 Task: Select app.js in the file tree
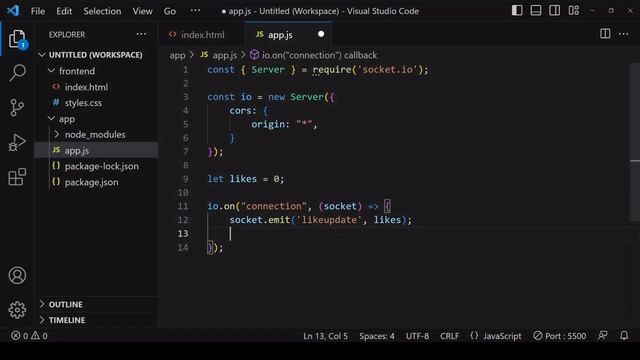[77, 150]
